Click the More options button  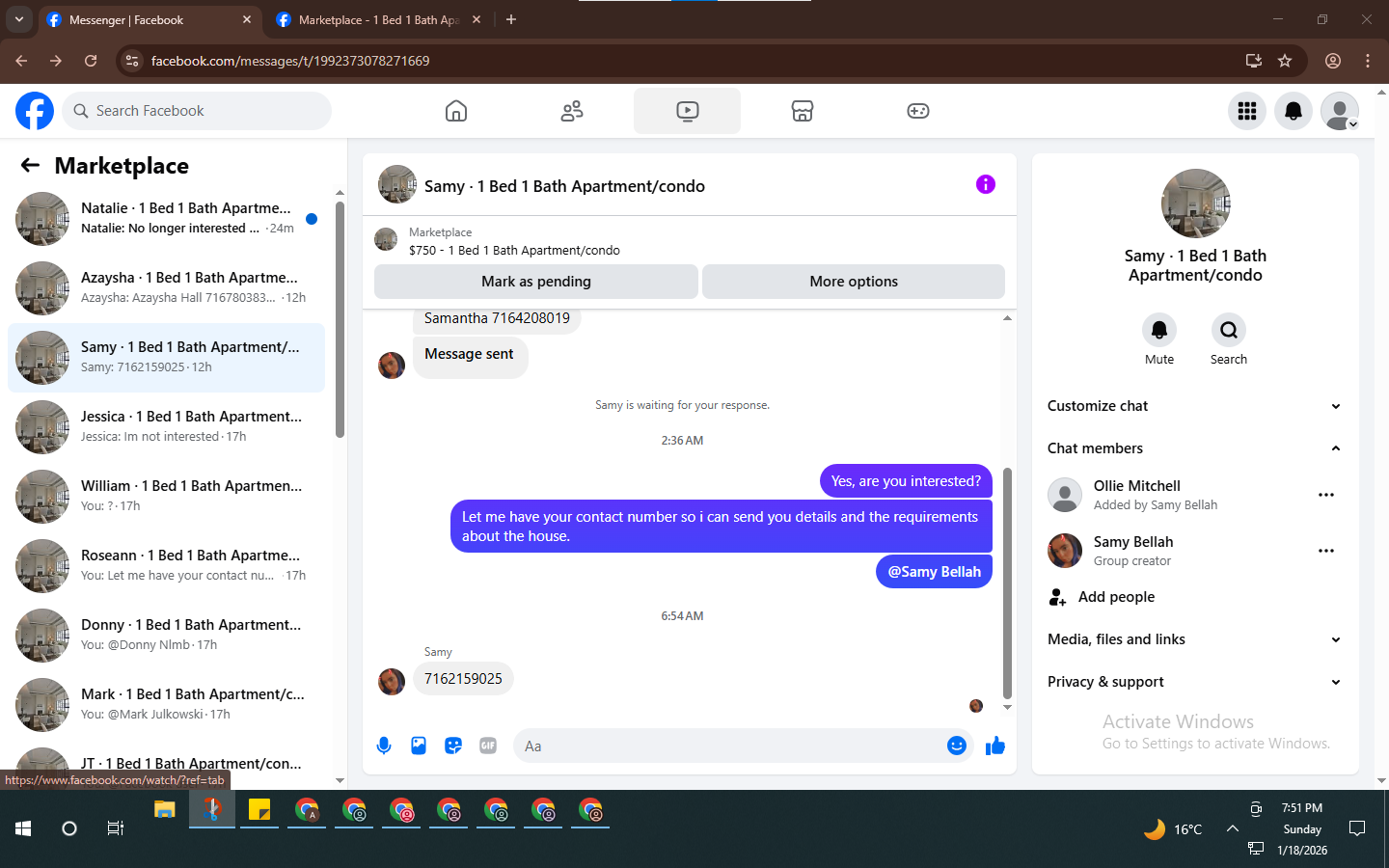854,282
